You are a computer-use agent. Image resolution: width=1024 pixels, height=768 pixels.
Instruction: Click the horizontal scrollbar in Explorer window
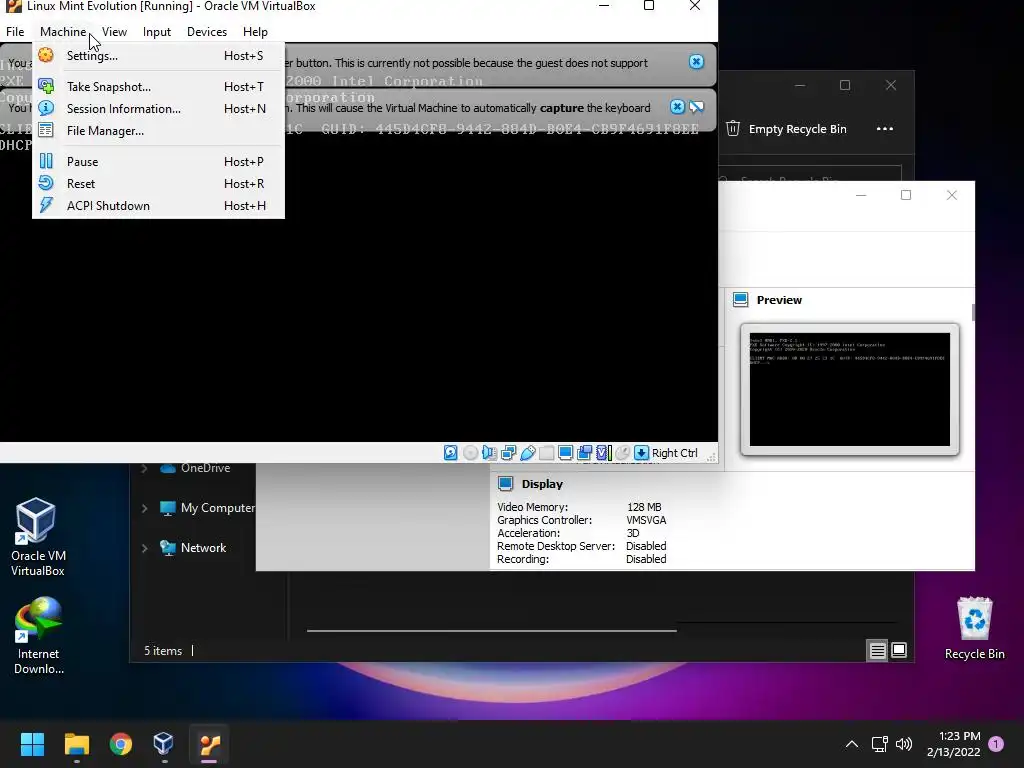[x=492, y=631]
